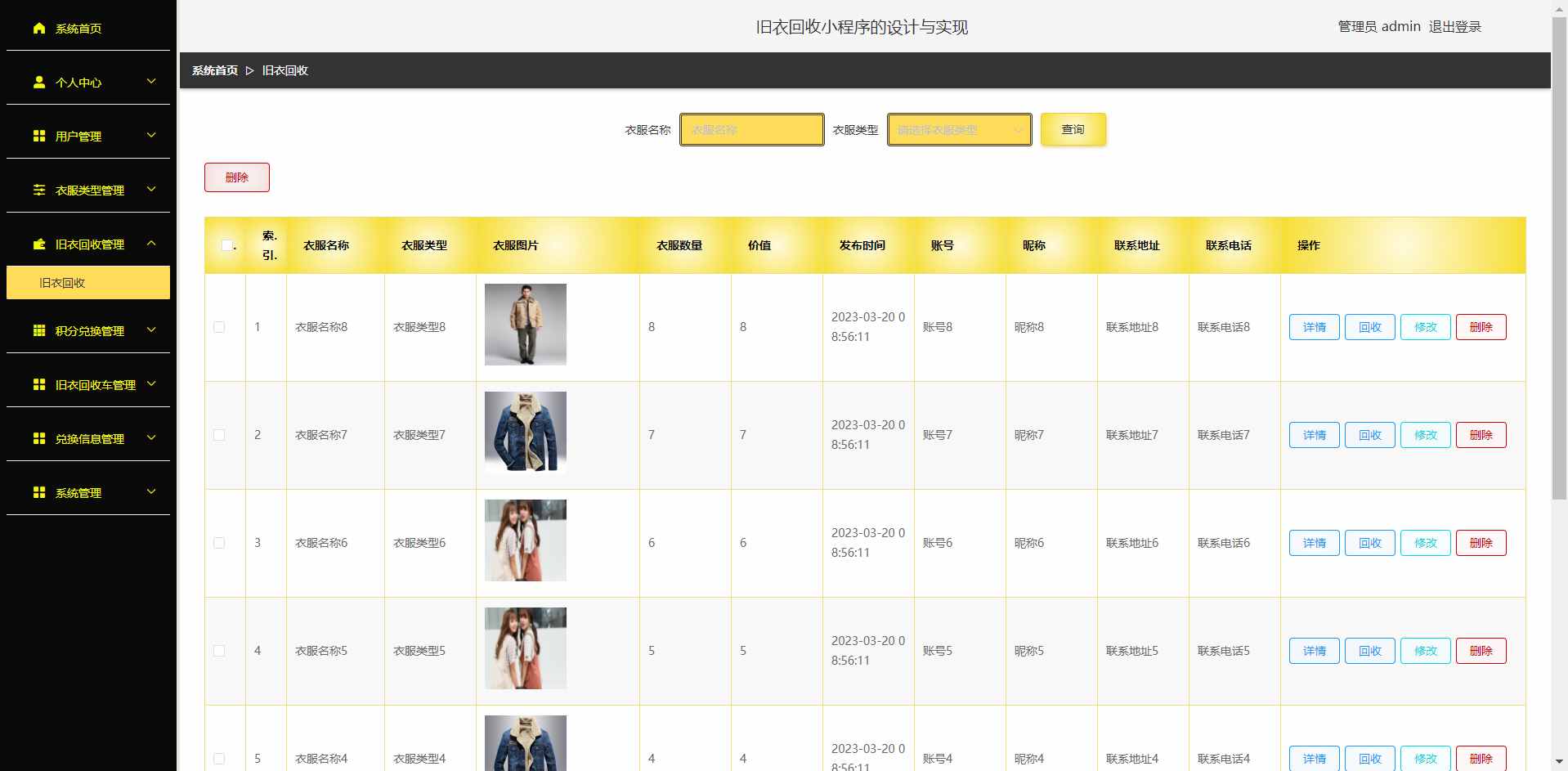Image resolution: width=1568 pixels, height=771 pixels.
Task: Click the grid icon next to 用户管理
Action: [39, 136]
